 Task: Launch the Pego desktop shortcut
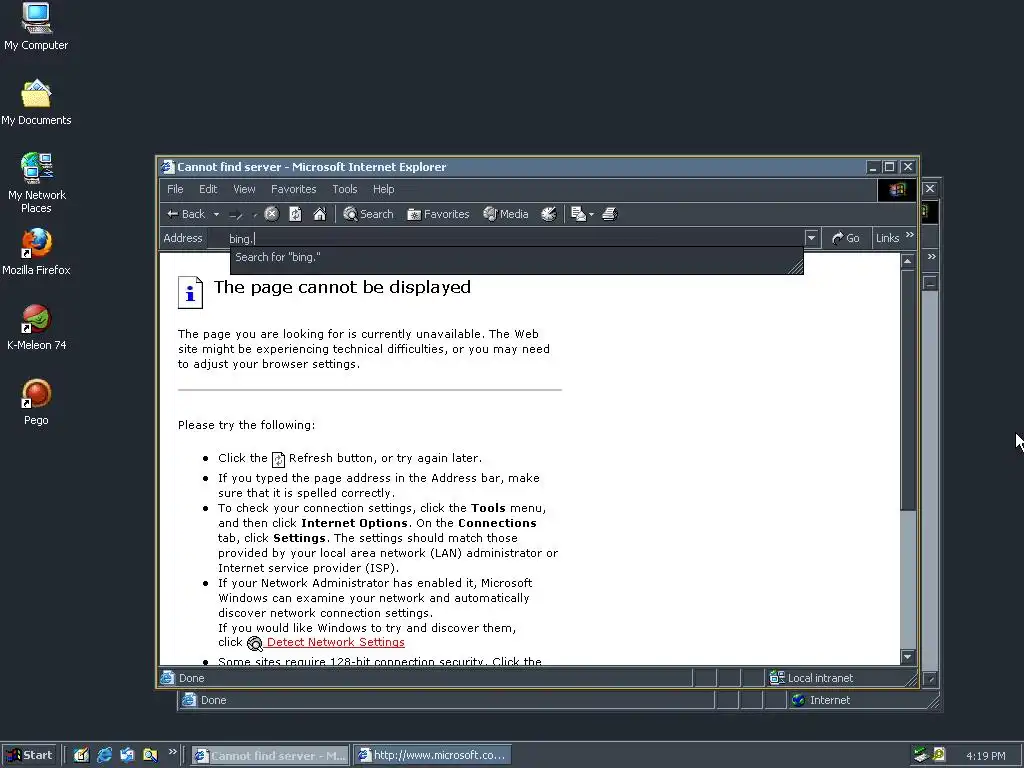[x=37, y=402]
